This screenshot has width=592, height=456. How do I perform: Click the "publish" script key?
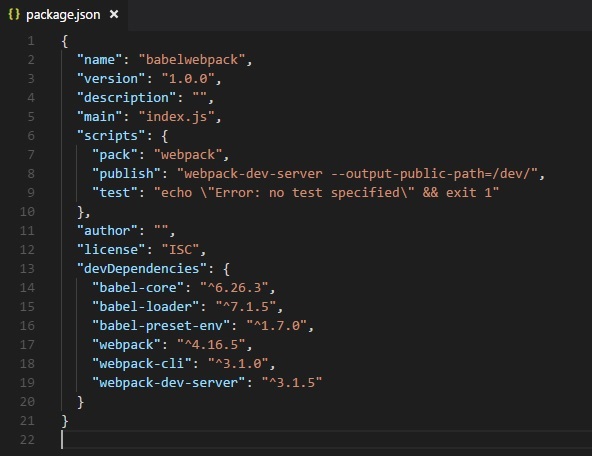(x=126, y=173)
